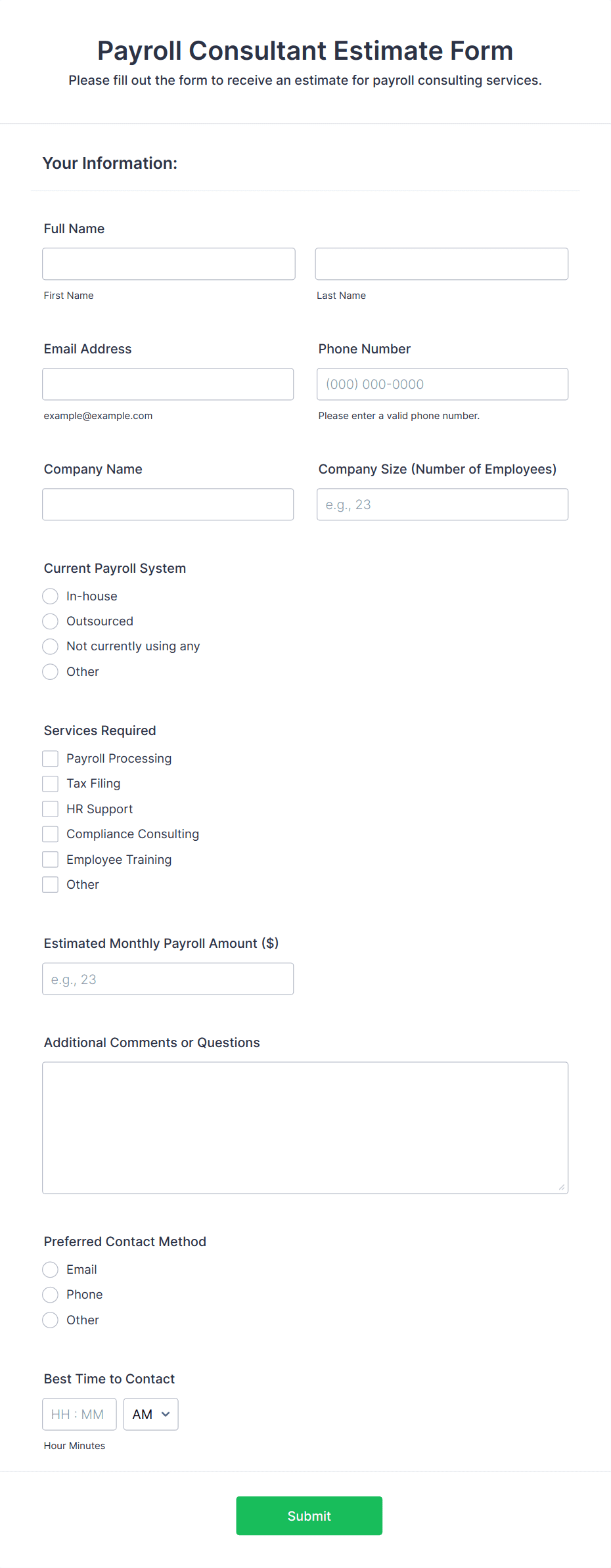Select the Outsourced payroll system option

[50, 621]
